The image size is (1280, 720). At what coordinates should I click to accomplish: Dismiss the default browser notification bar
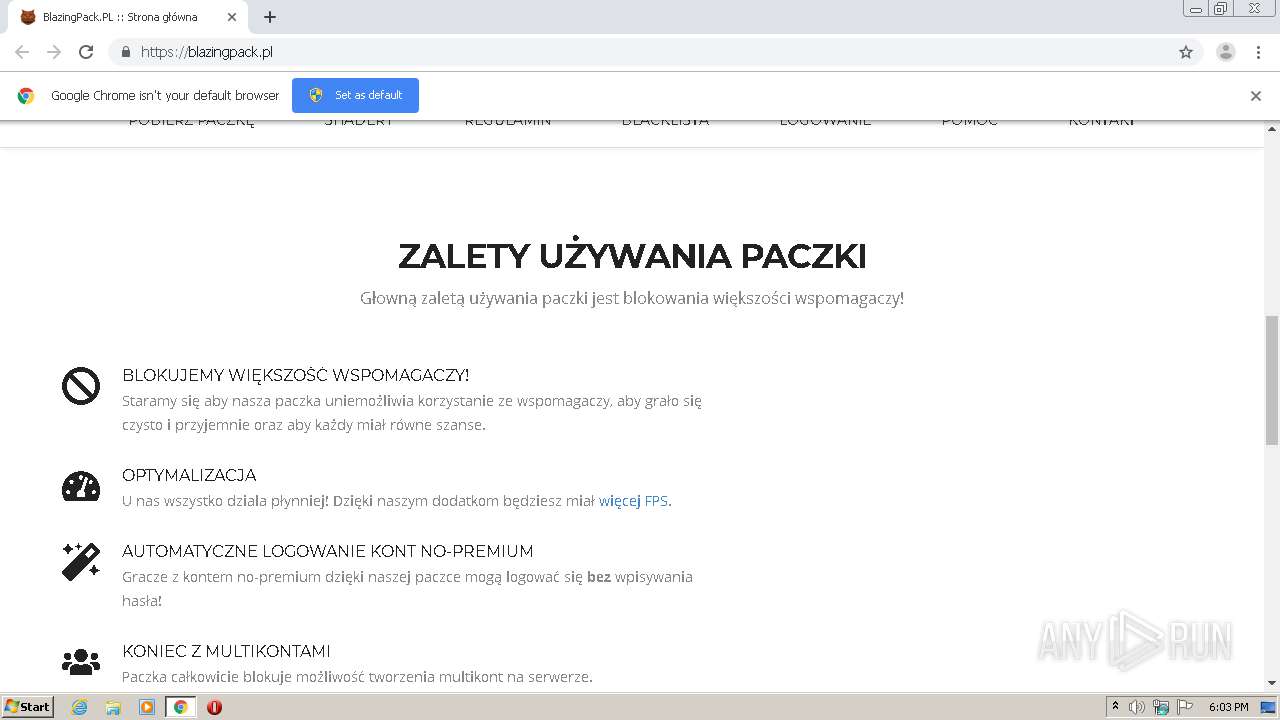point(1256,96)
